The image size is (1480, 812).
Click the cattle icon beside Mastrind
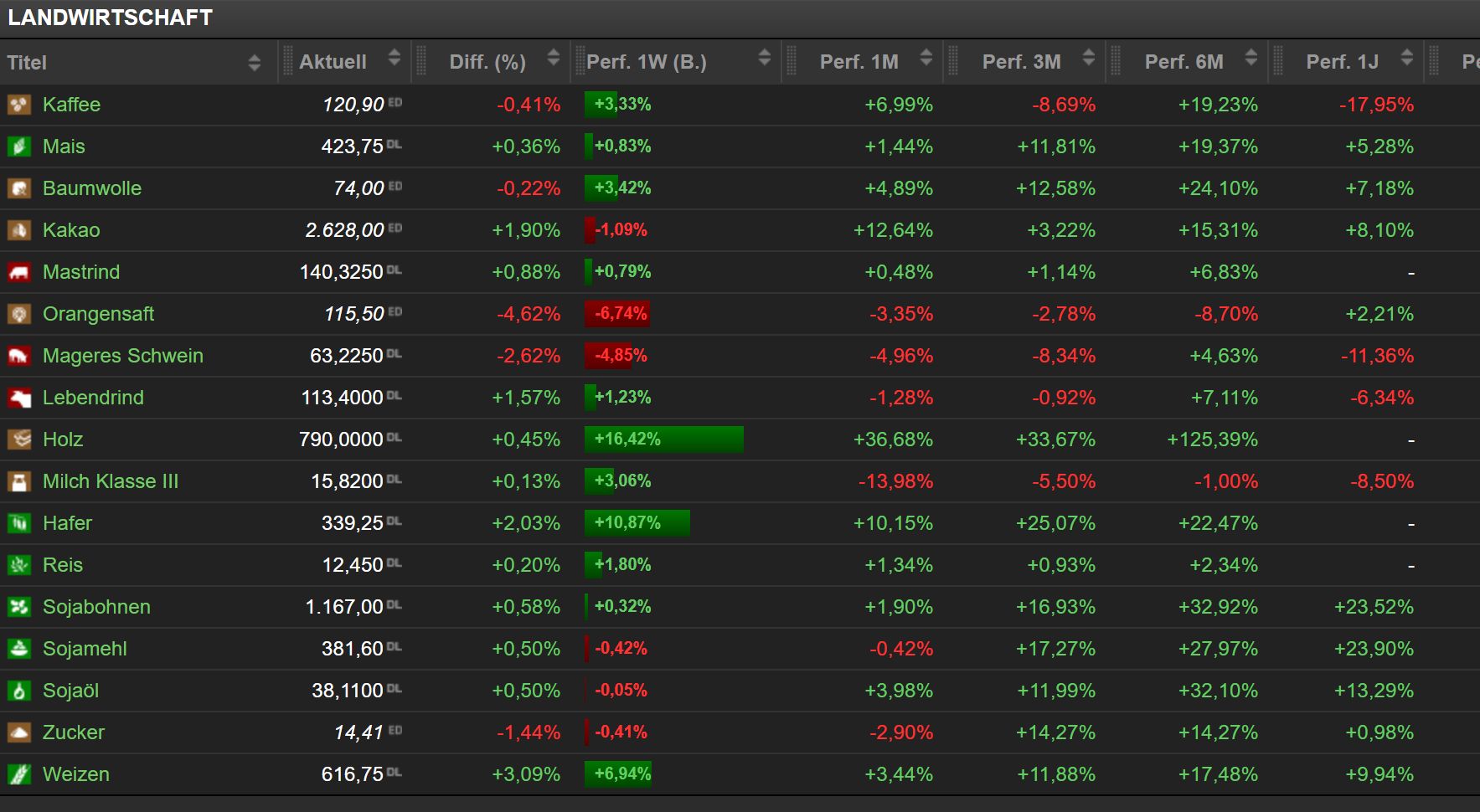point(19,272)
